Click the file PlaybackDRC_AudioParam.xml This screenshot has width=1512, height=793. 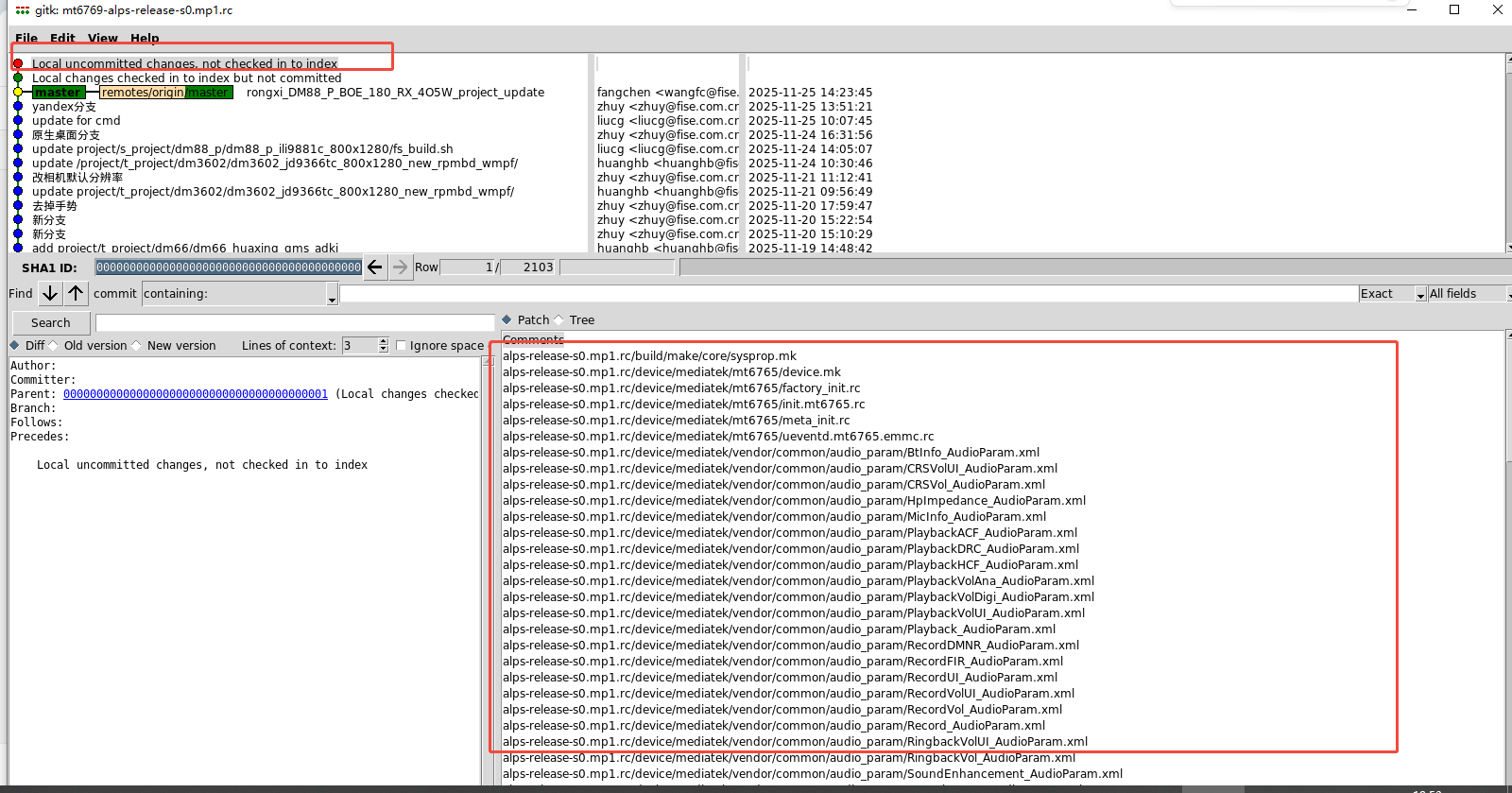click(791, 549)
